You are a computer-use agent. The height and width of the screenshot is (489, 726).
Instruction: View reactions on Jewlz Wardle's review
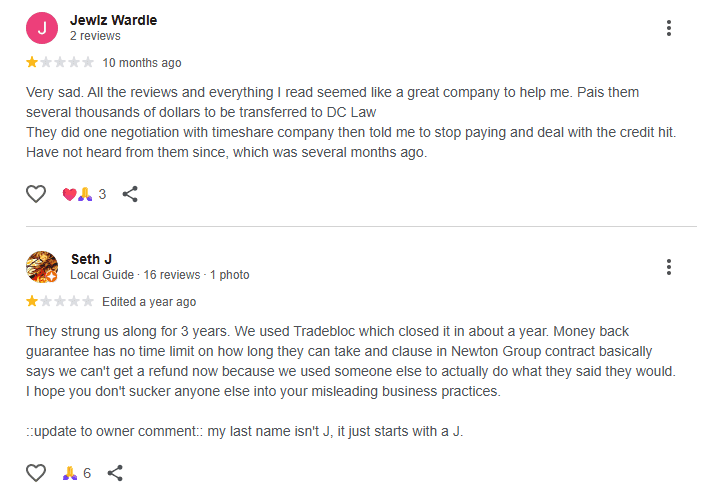pos(77,194)
